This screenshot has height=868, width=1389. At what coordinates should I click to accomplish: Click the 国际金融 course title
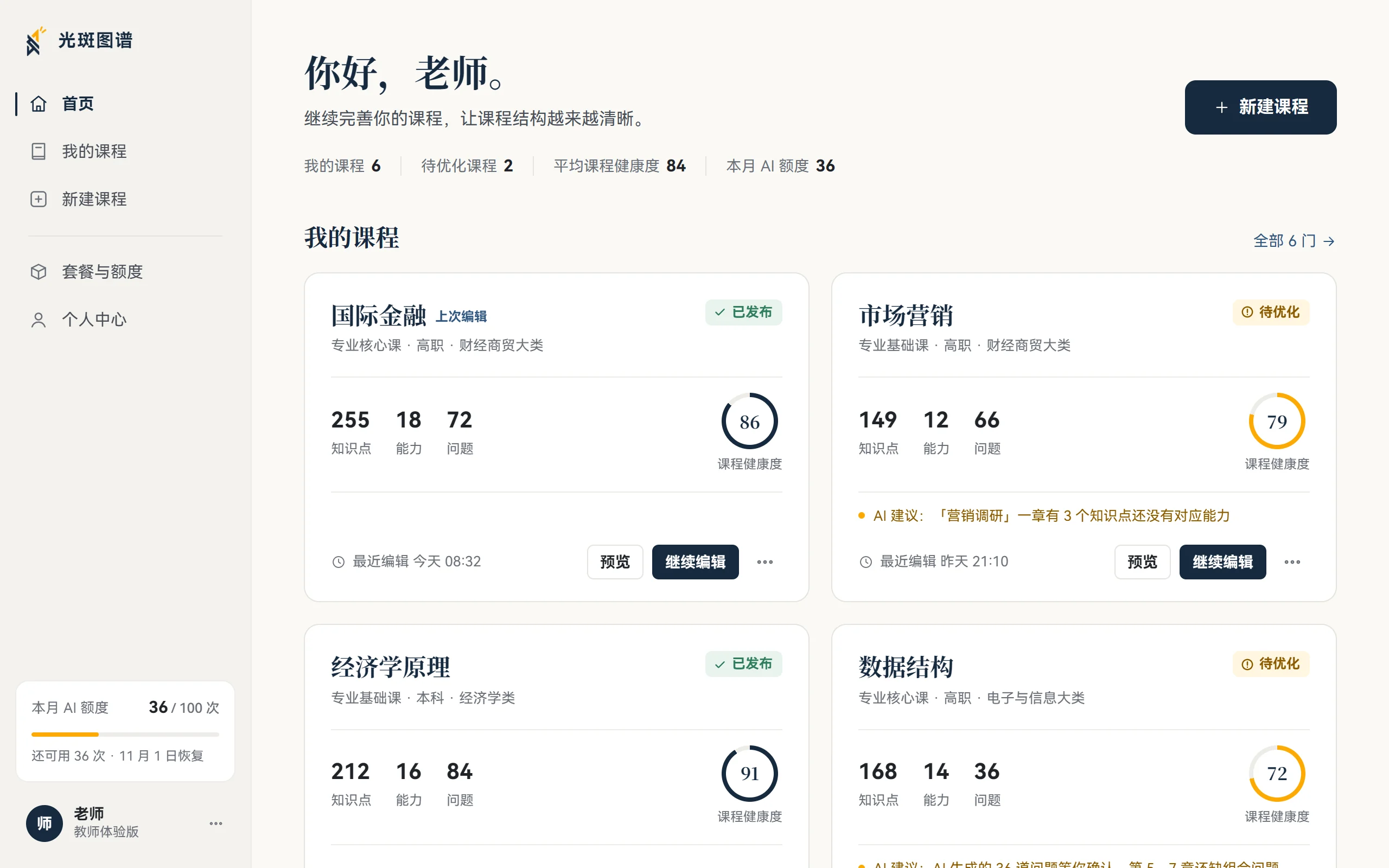point(379,316)
